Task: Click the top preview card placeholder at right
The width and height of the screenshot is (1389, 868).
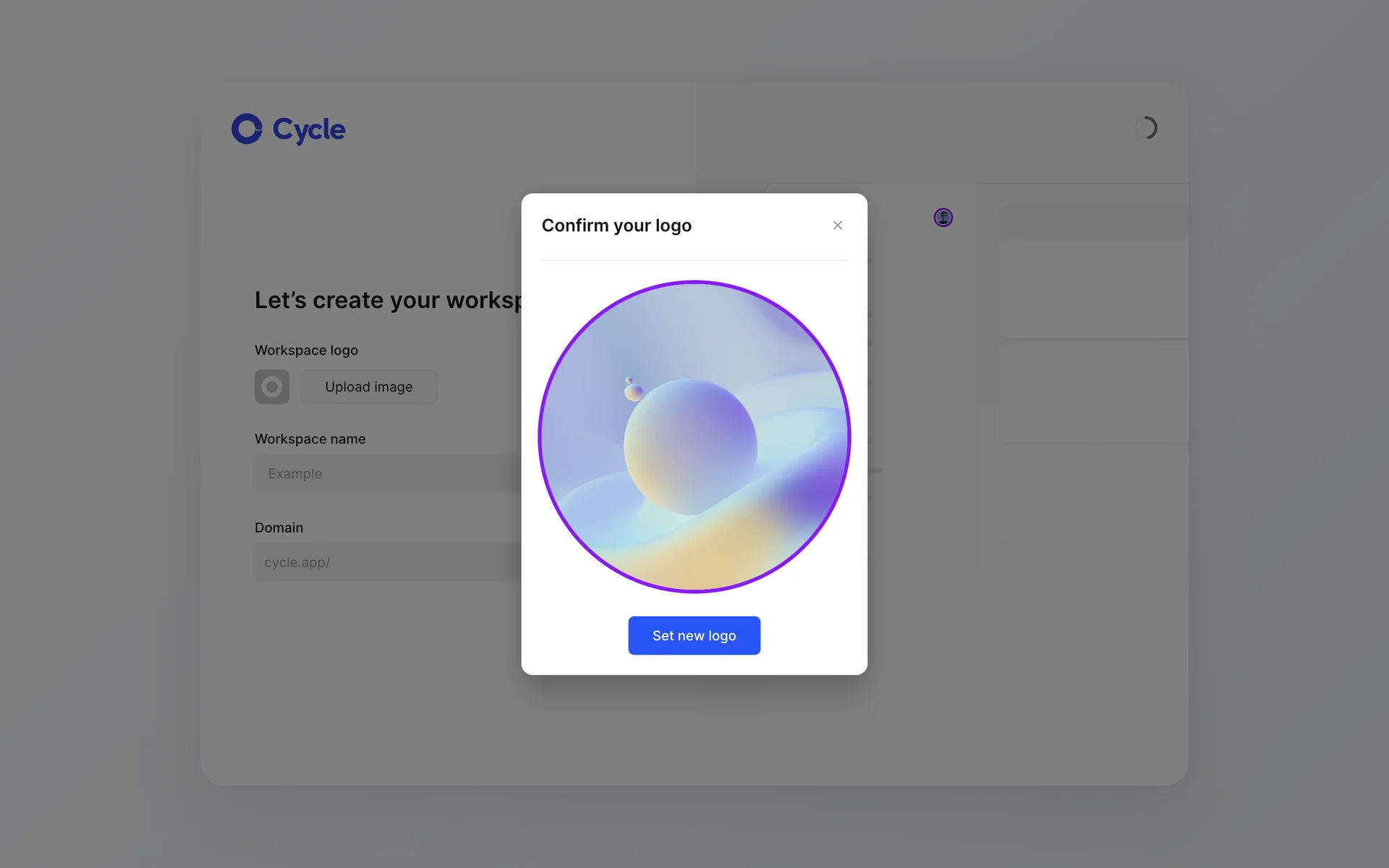Action: (1094, 289)
